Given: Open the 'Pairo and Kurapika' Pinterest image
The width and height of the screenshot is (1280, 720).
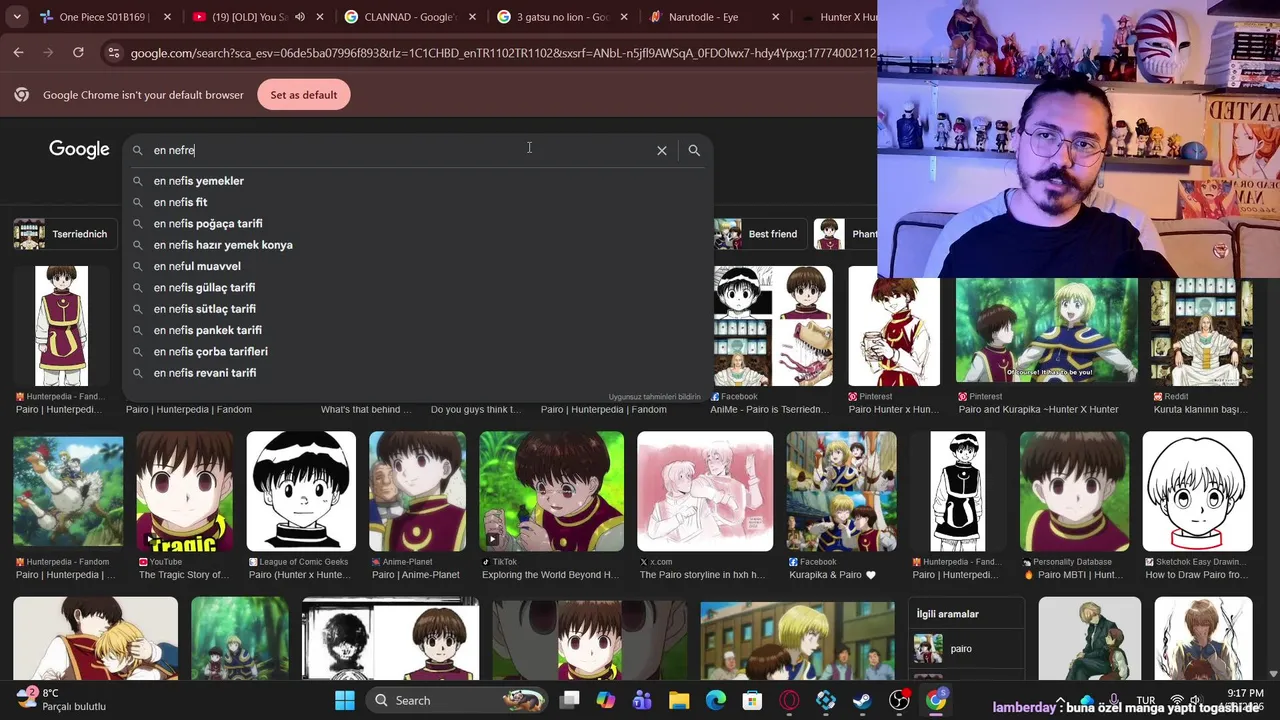Looking at the screenshot, I should pyautogui.click(x=1047, y=330).
